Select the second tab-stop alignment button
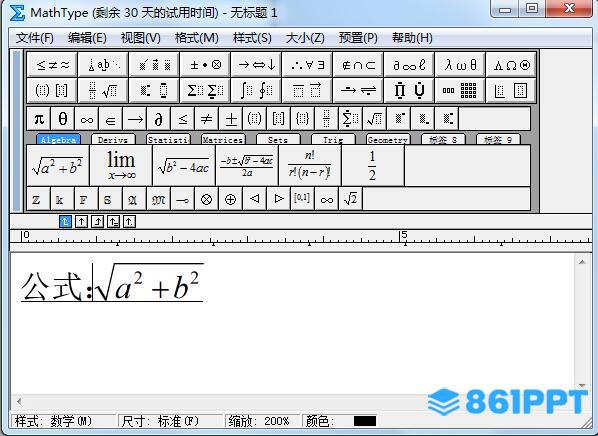 pyautogui.click(x=81, y=222)
